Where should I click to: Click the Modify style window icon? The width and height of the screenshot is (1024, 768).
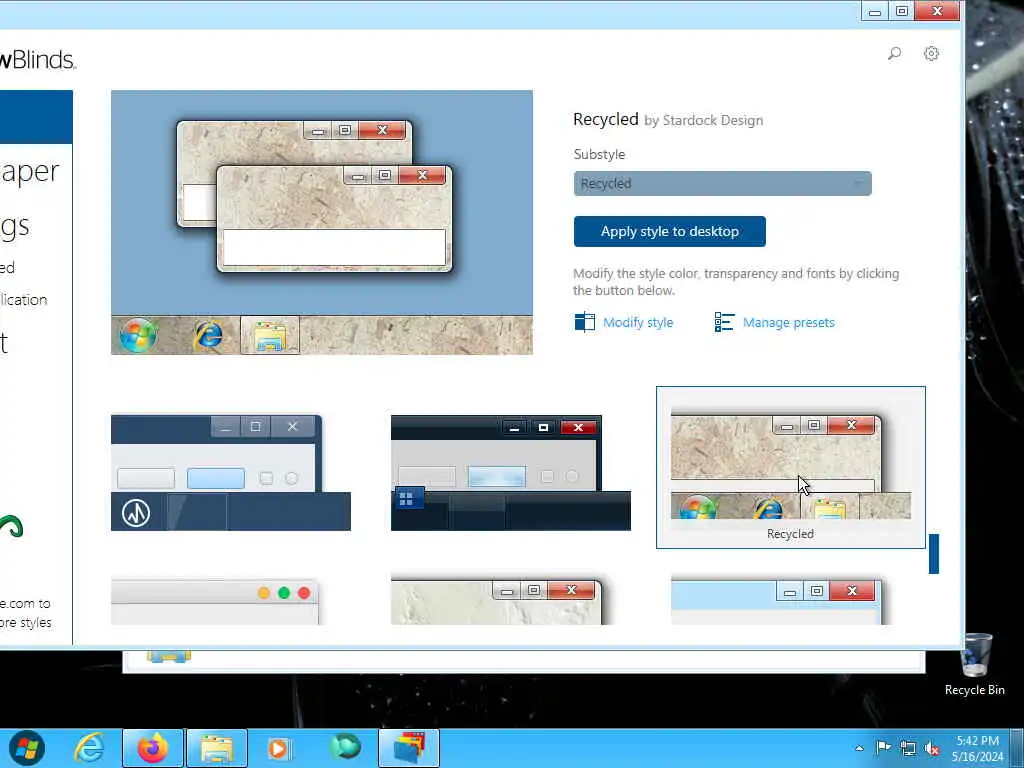click(x=584, y=322)
